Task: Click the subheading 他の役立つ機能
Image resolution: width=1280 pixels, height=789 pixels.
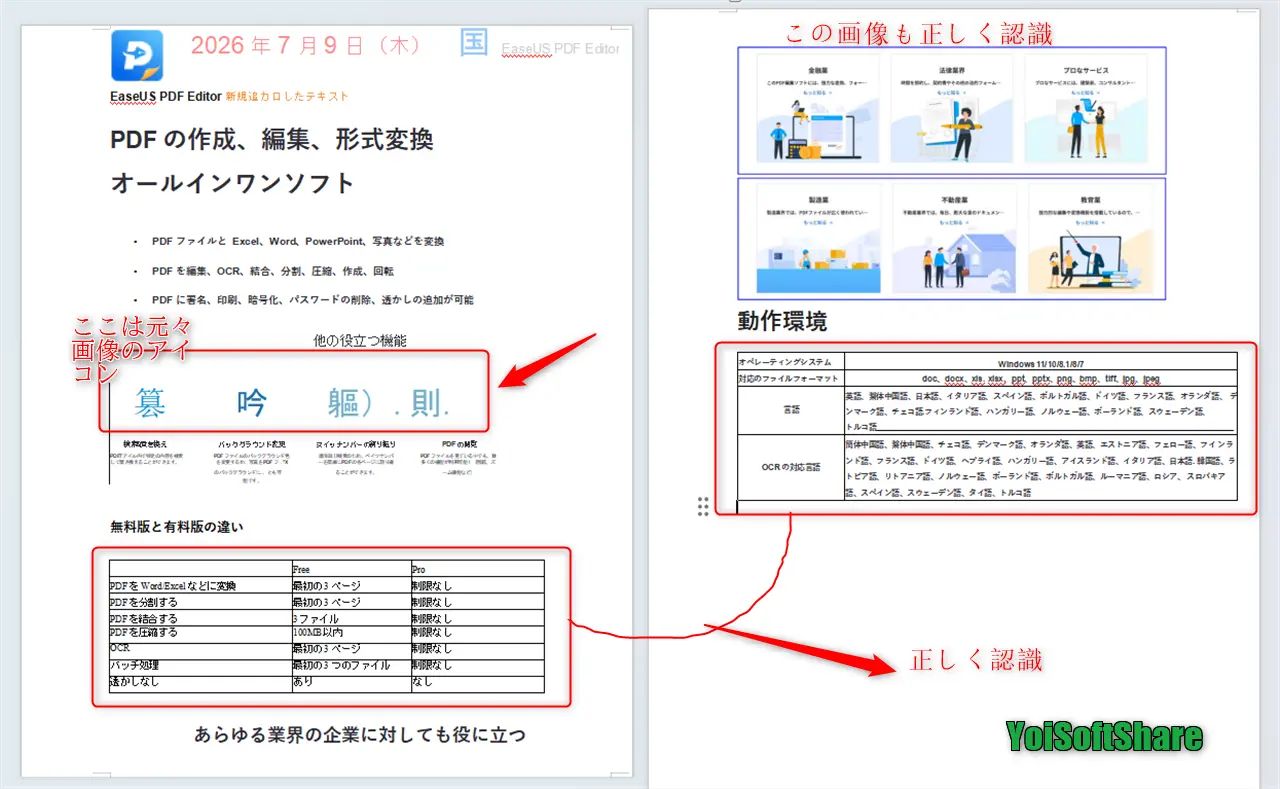Action: click(x=360, y=340)
